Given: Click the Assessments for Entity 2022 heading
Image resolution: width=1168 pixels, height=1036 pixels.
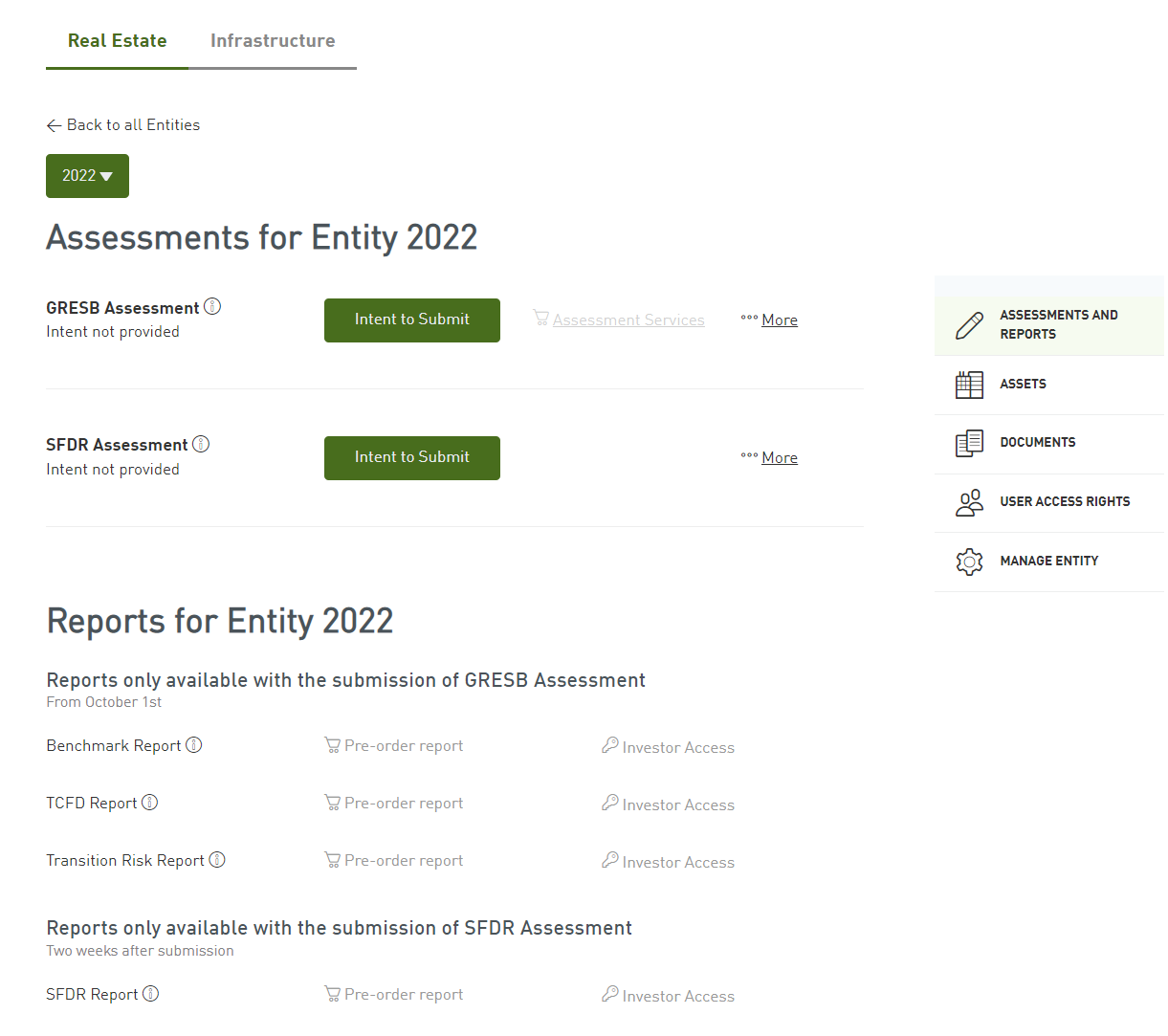Looking at the screenshot, I should pyautogui.click(x=262, y=238).
